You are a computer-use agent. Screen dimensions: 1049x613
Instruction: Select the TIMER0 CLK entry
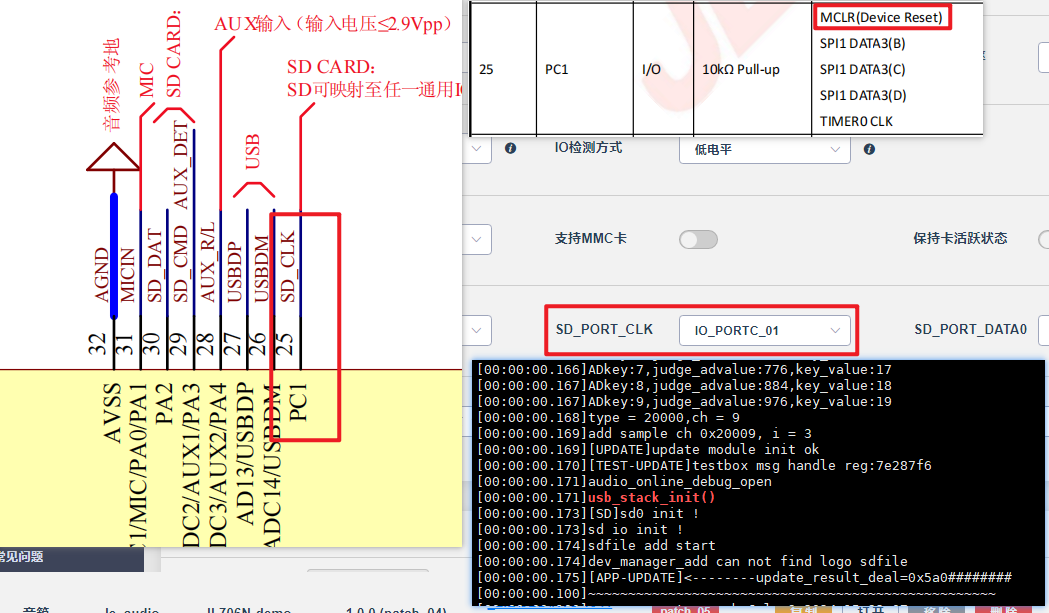click(856, 122)
